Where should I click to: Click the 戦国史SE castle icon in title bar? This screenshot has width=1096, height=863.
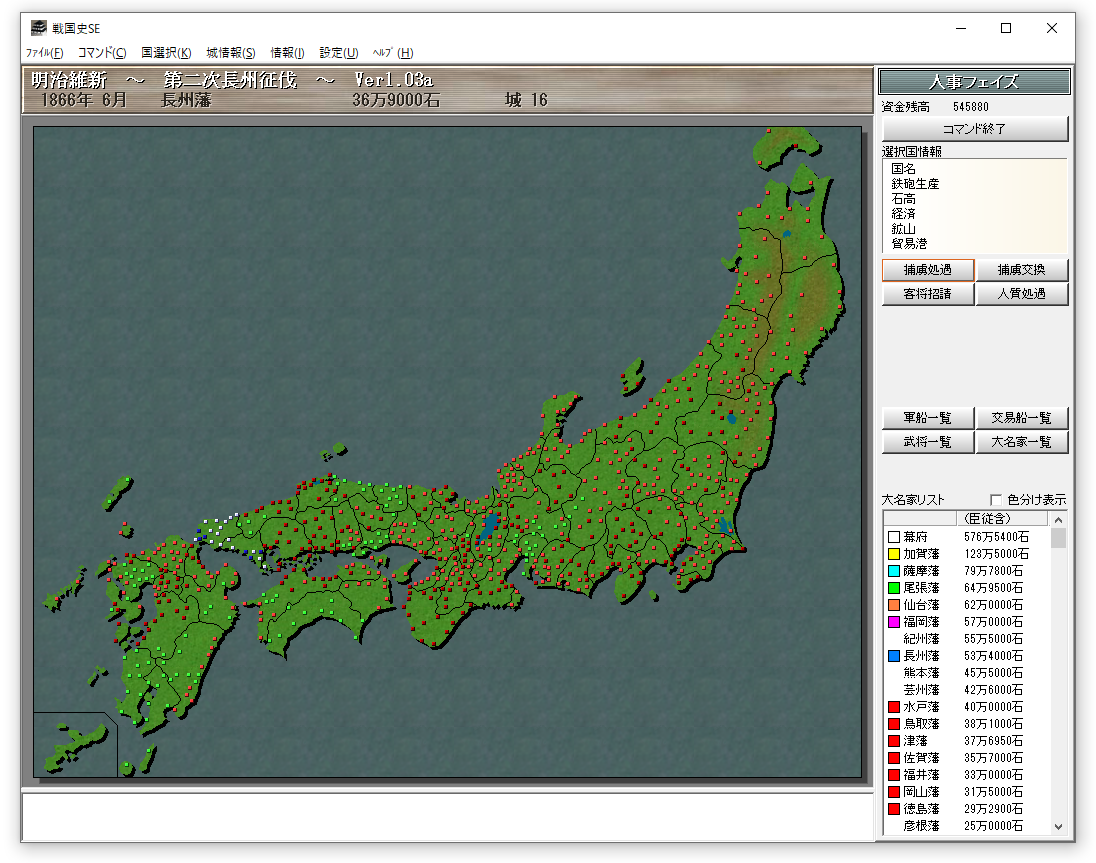[x=38, y=28]
